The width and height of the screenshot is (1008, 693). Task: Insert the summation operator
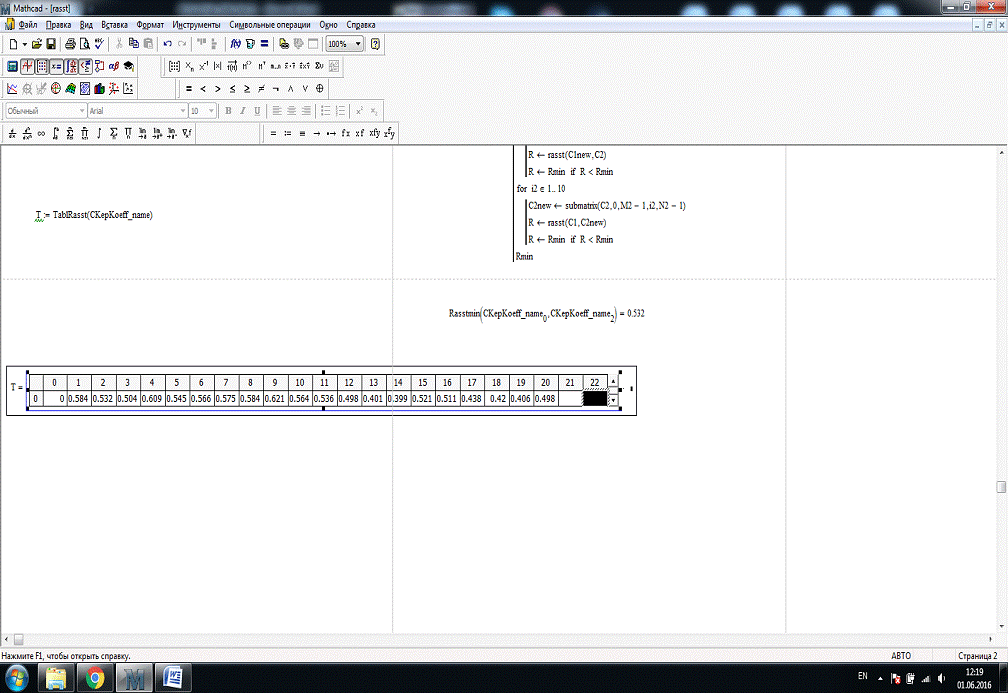pos(113,132)
